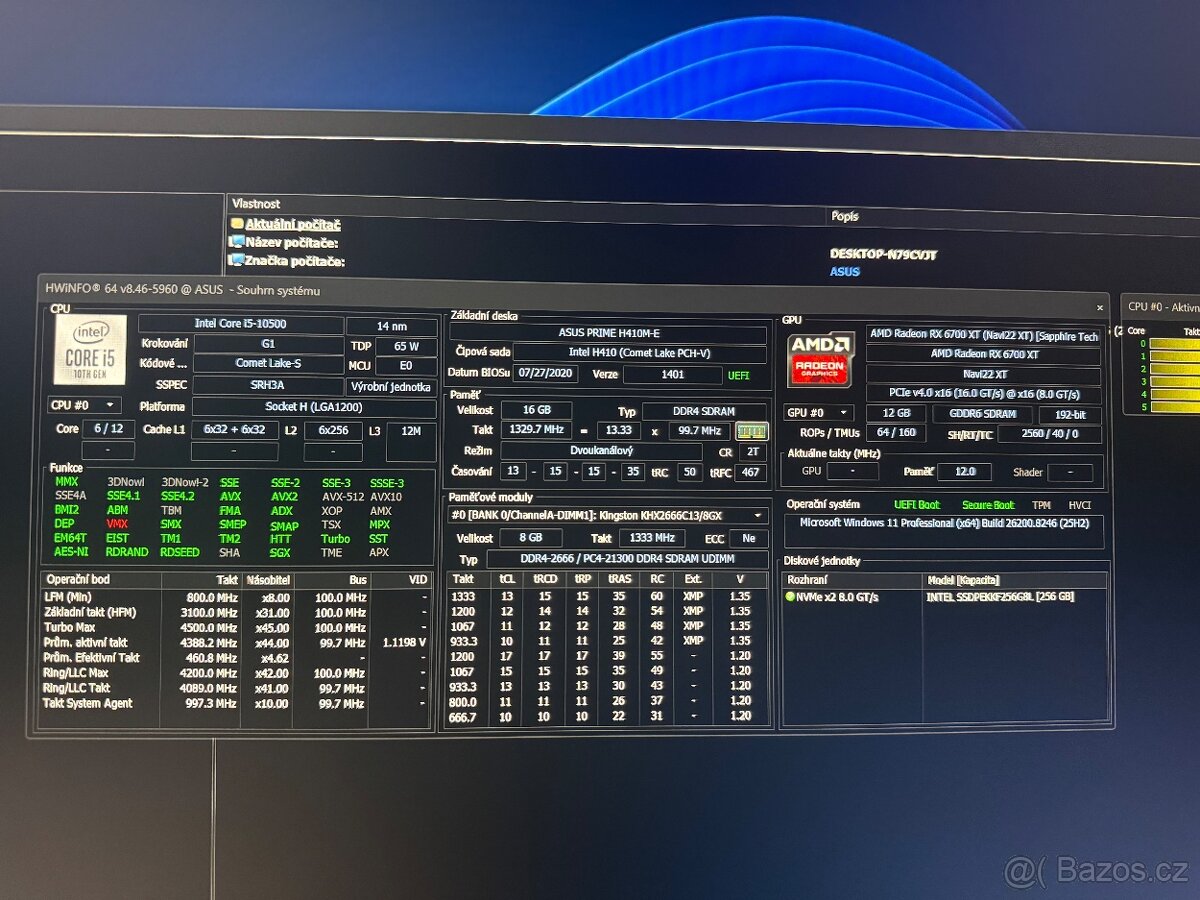Click the 1329.7 MHz memory clock value
Screen dimensions: 1200x900
pos(536,430)
